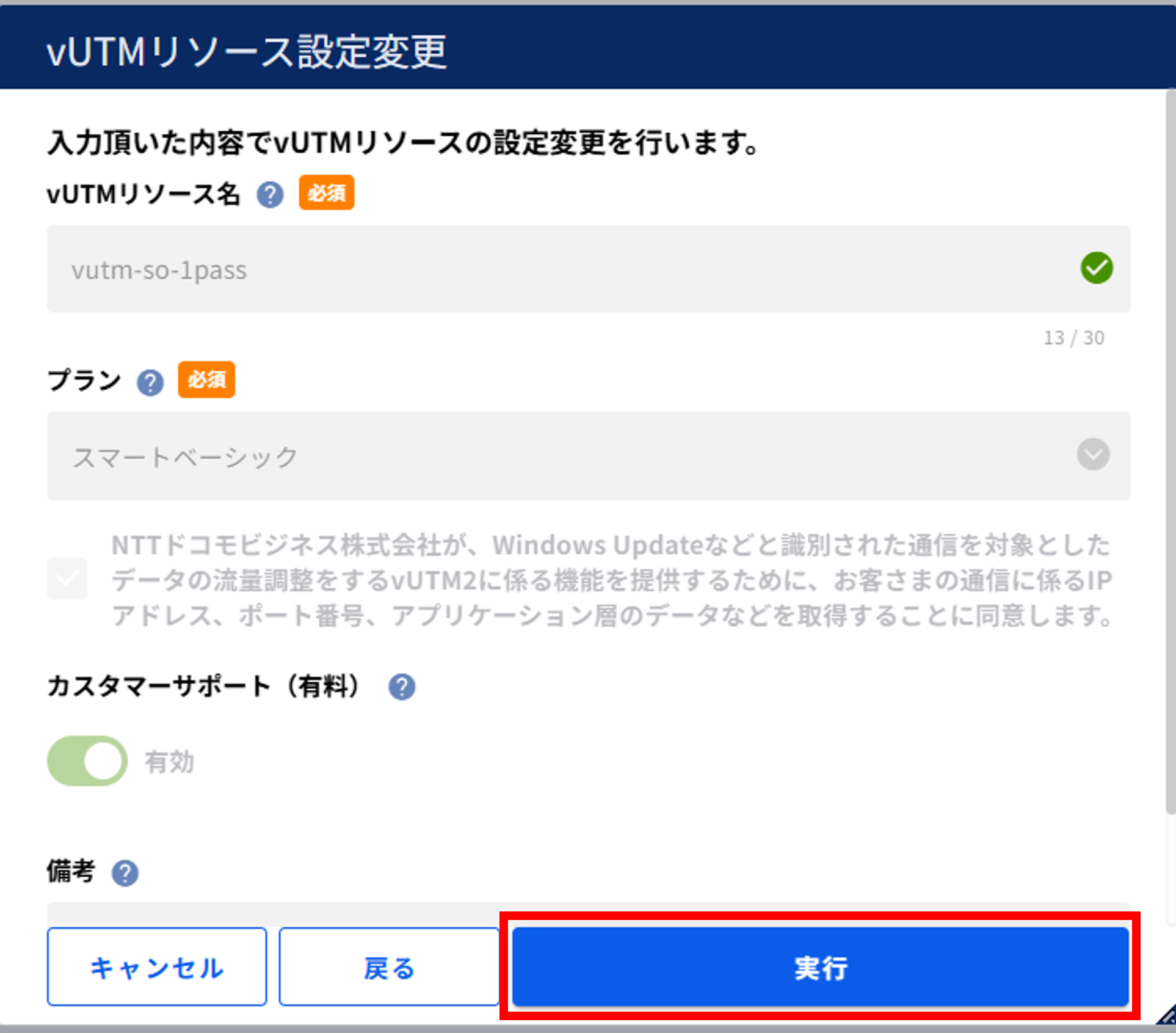Viewport: 1176px width, 1033px height.
Task: Click the 有効 label beside the toggle
Action: click(169, 762)
